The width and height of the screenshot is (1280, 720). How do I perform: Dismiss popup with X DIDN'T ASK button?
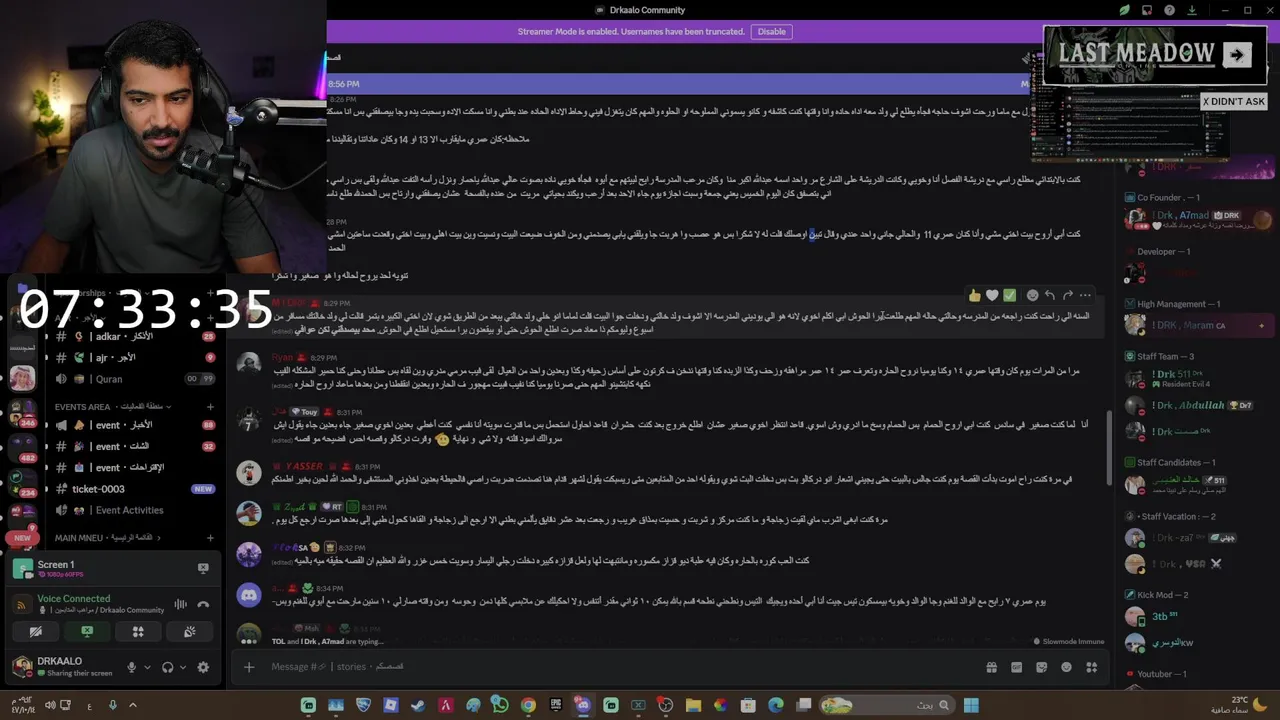pyautogui.click(x=1233, y=101)
